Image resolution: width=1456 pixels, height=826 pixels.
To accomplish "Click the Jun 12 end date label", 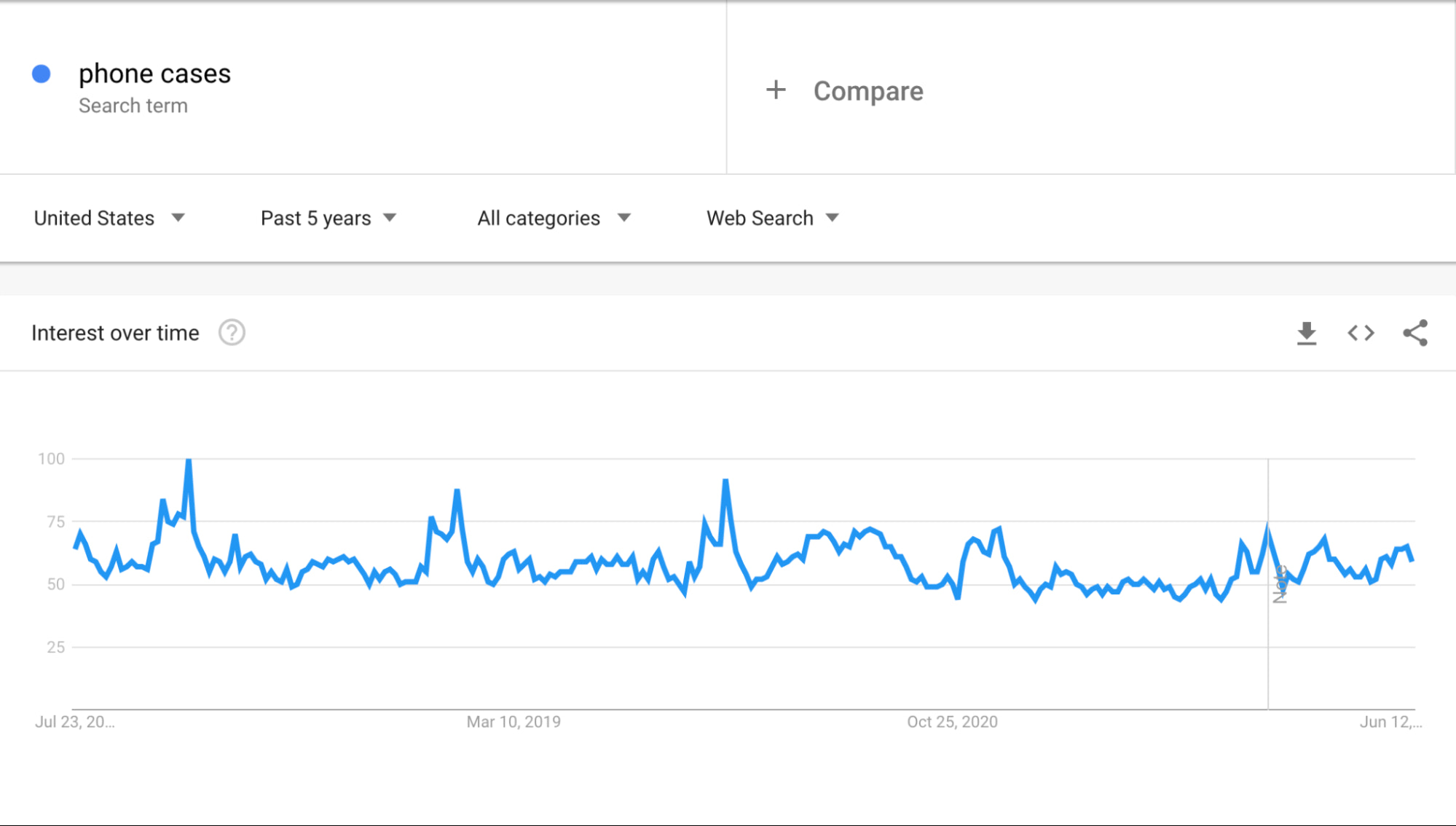I will 1390,722.
